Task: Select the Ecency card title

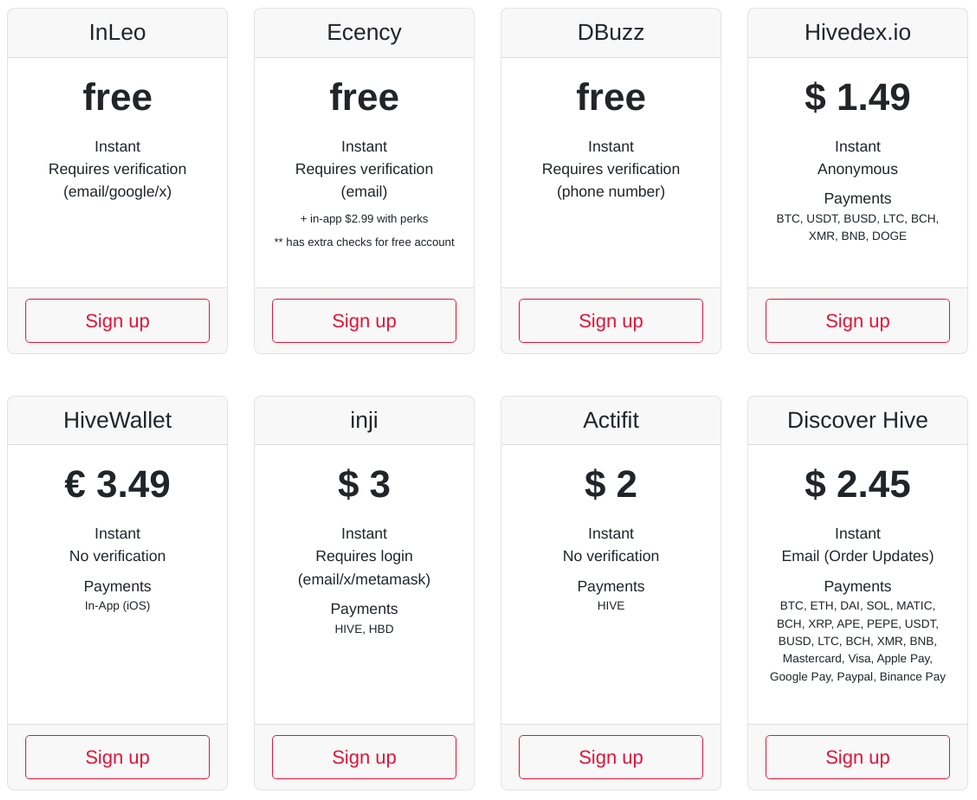Action: coord(364,32)
